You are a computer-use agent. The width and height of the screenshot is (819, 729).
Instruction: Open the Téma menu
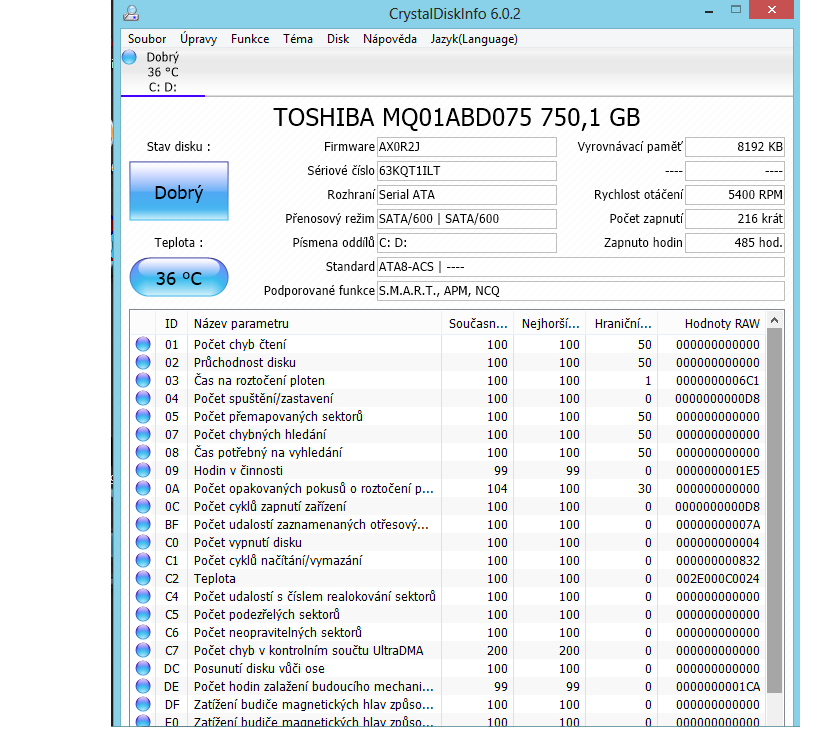click(298, 39)
